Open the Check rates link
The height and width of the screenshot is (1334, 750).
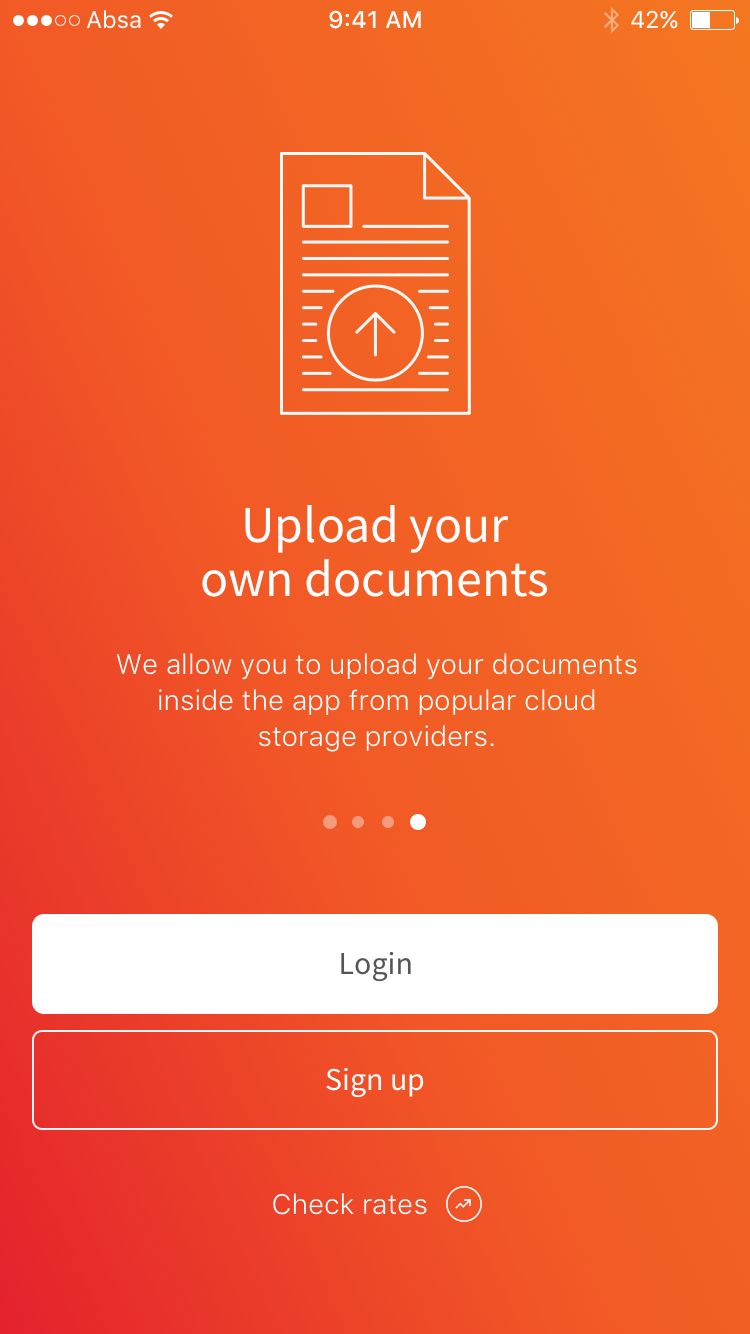coord(349,1204)
